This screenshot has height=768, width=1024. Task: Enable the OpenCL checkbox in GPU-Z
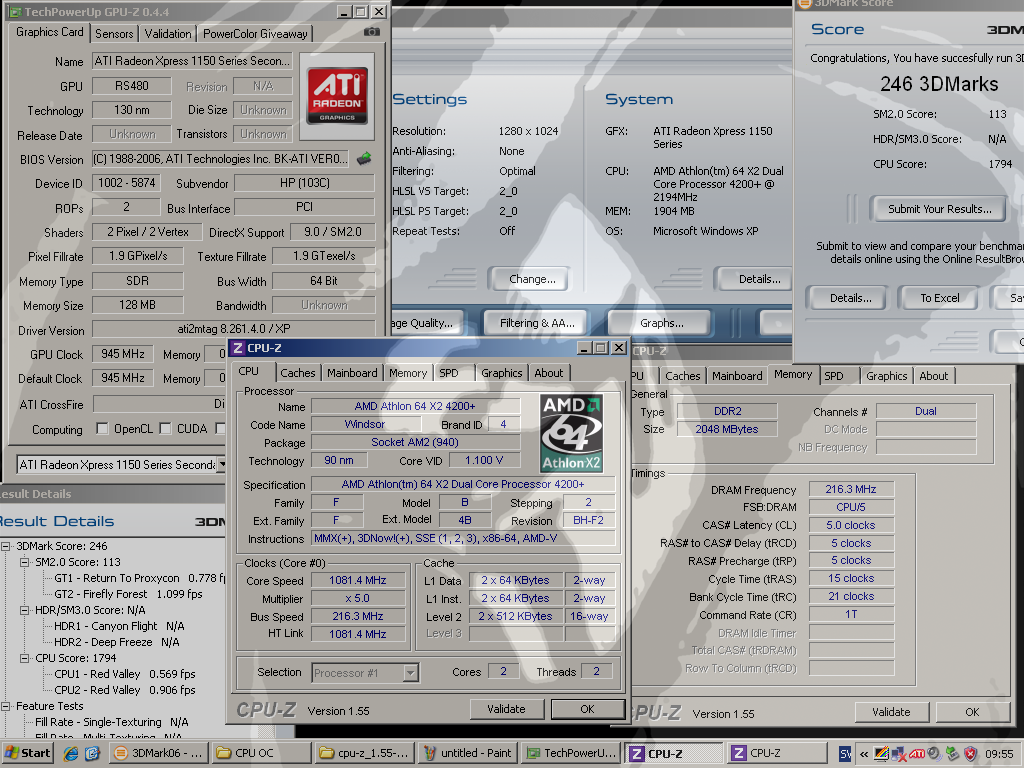(102, 428)
